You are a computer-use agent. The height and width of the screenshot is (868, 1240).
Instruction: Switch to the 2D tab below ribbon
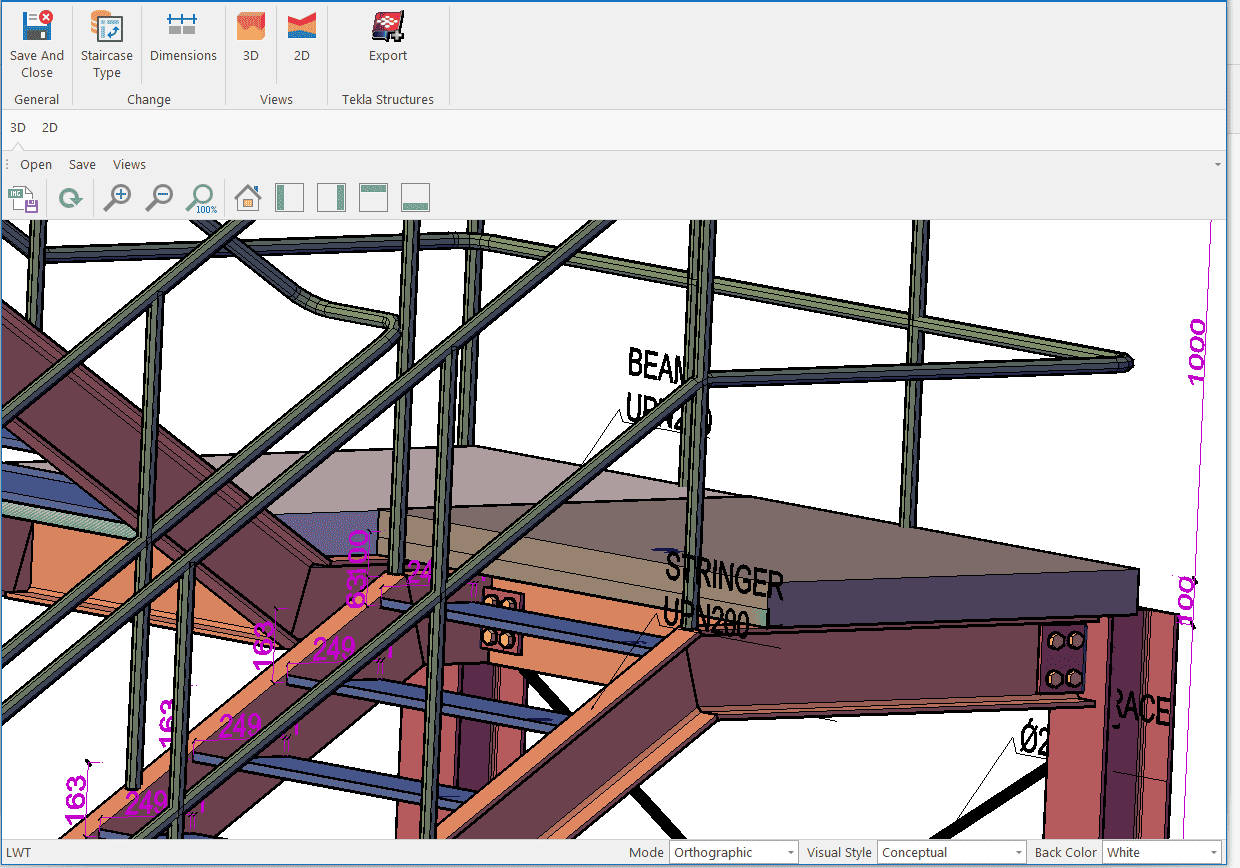pos(49,128)
